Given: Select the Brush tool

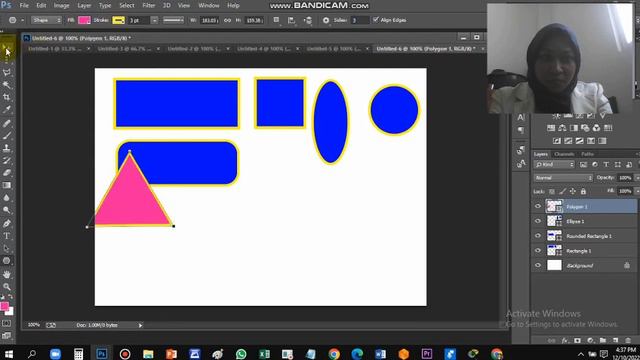Looking at the screenshot, I should (x=7, y=136).
